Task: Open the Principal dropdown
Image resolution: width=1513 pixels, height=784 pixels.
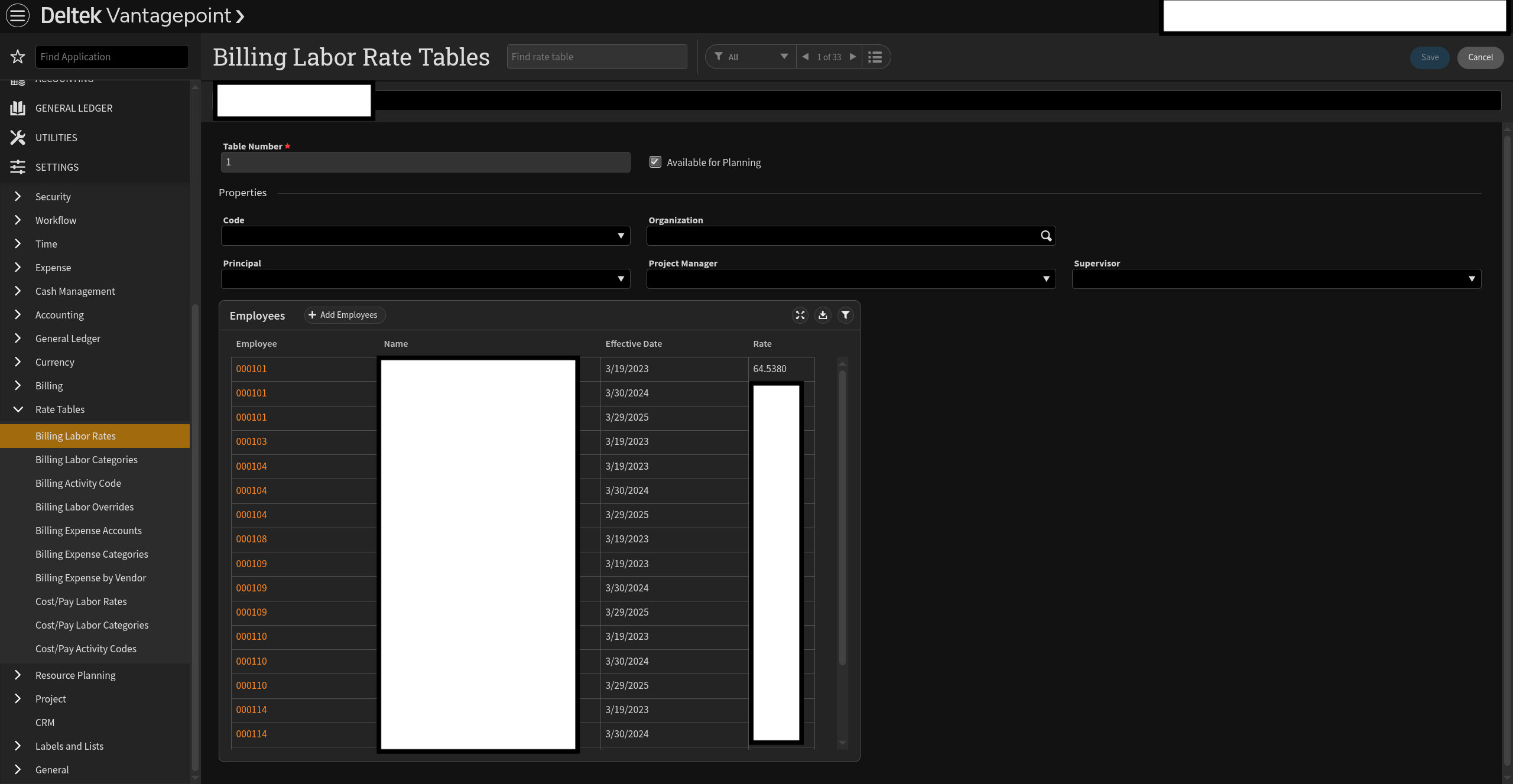Action: (x=621, y=279)
